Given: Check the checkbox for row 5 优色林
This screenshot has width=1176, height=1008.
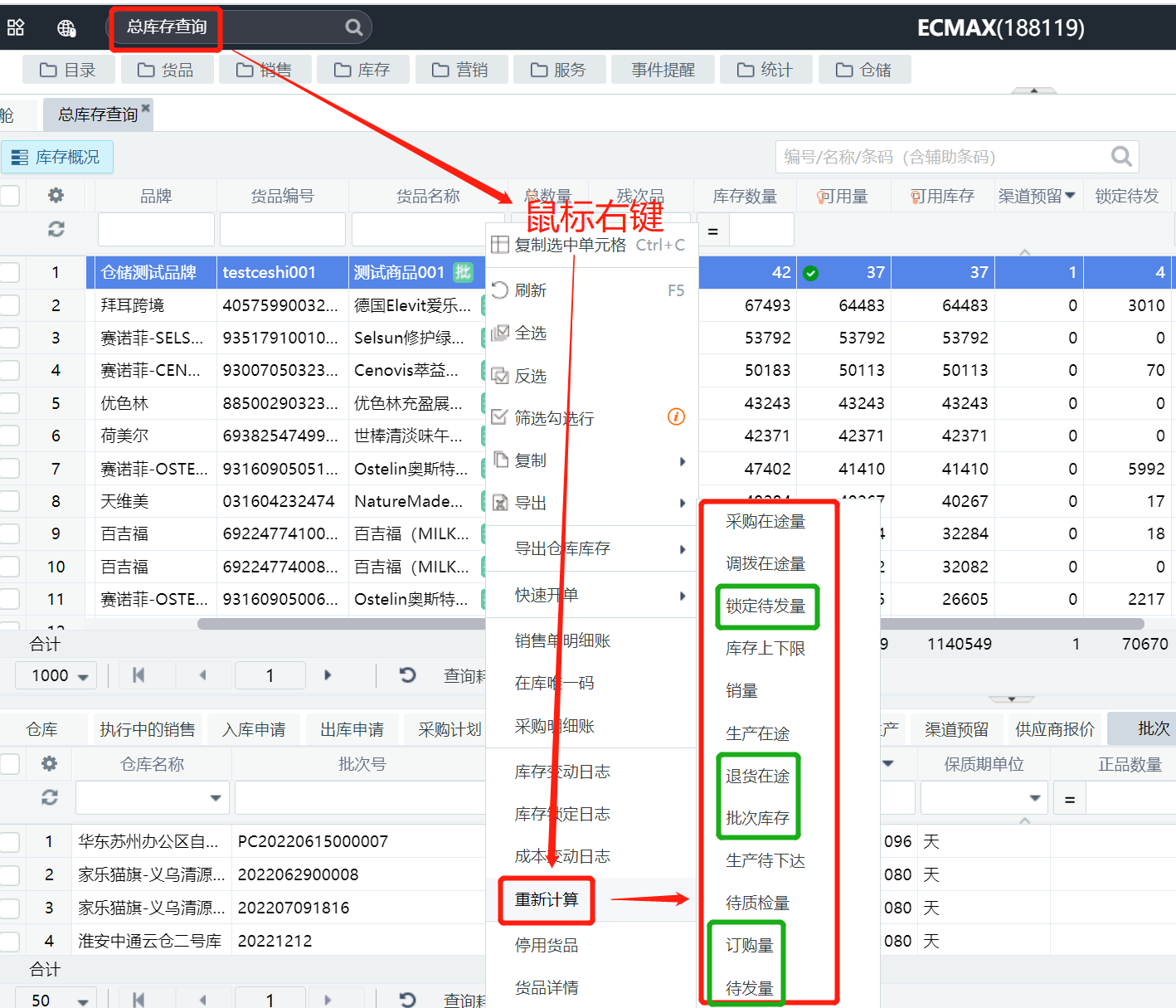Looking at the screenshot, I should (9, 403).
